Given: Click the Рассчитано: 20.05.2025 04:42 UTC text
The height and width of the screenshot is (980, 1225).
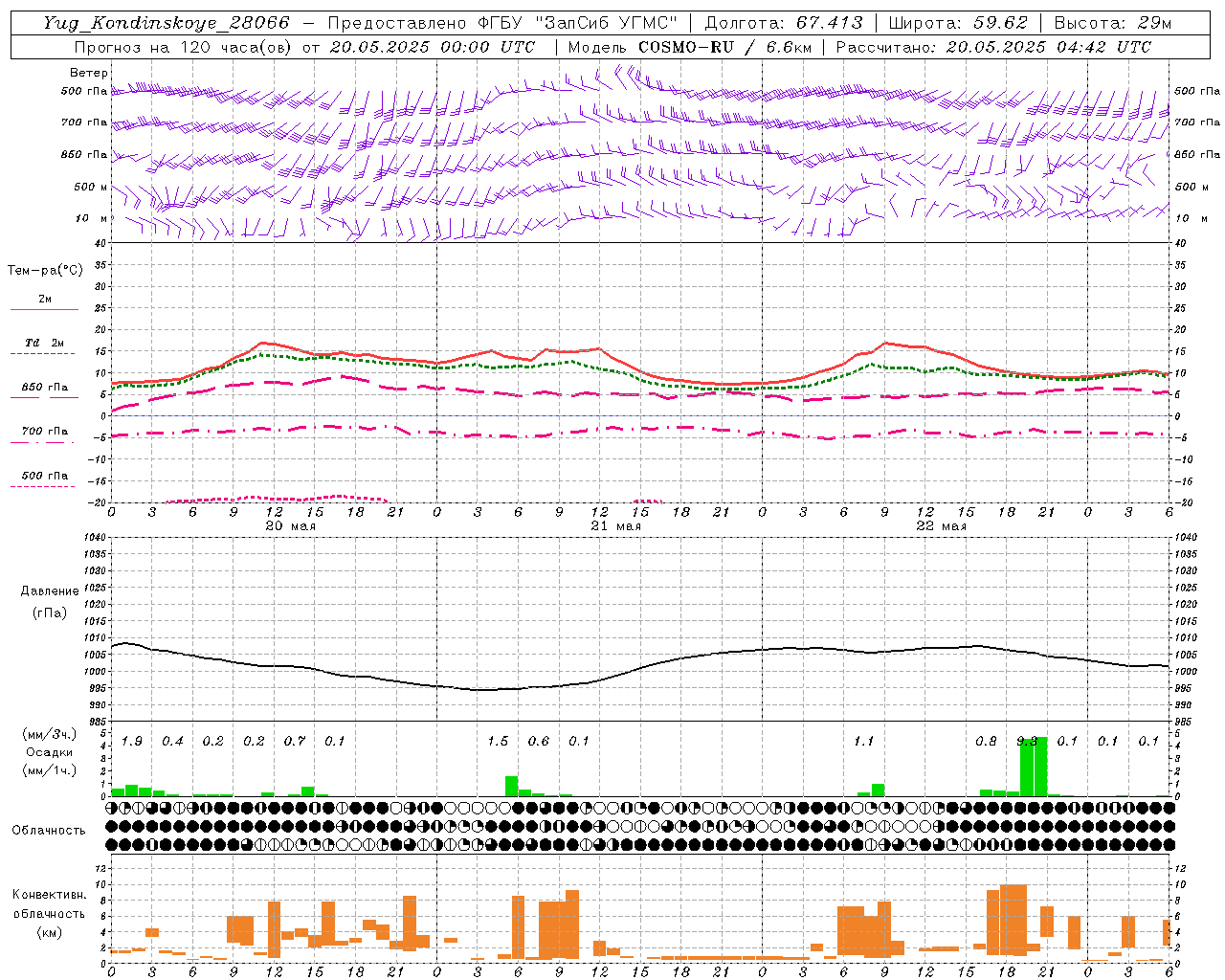Looking at the screenshot, I should 993,47.
